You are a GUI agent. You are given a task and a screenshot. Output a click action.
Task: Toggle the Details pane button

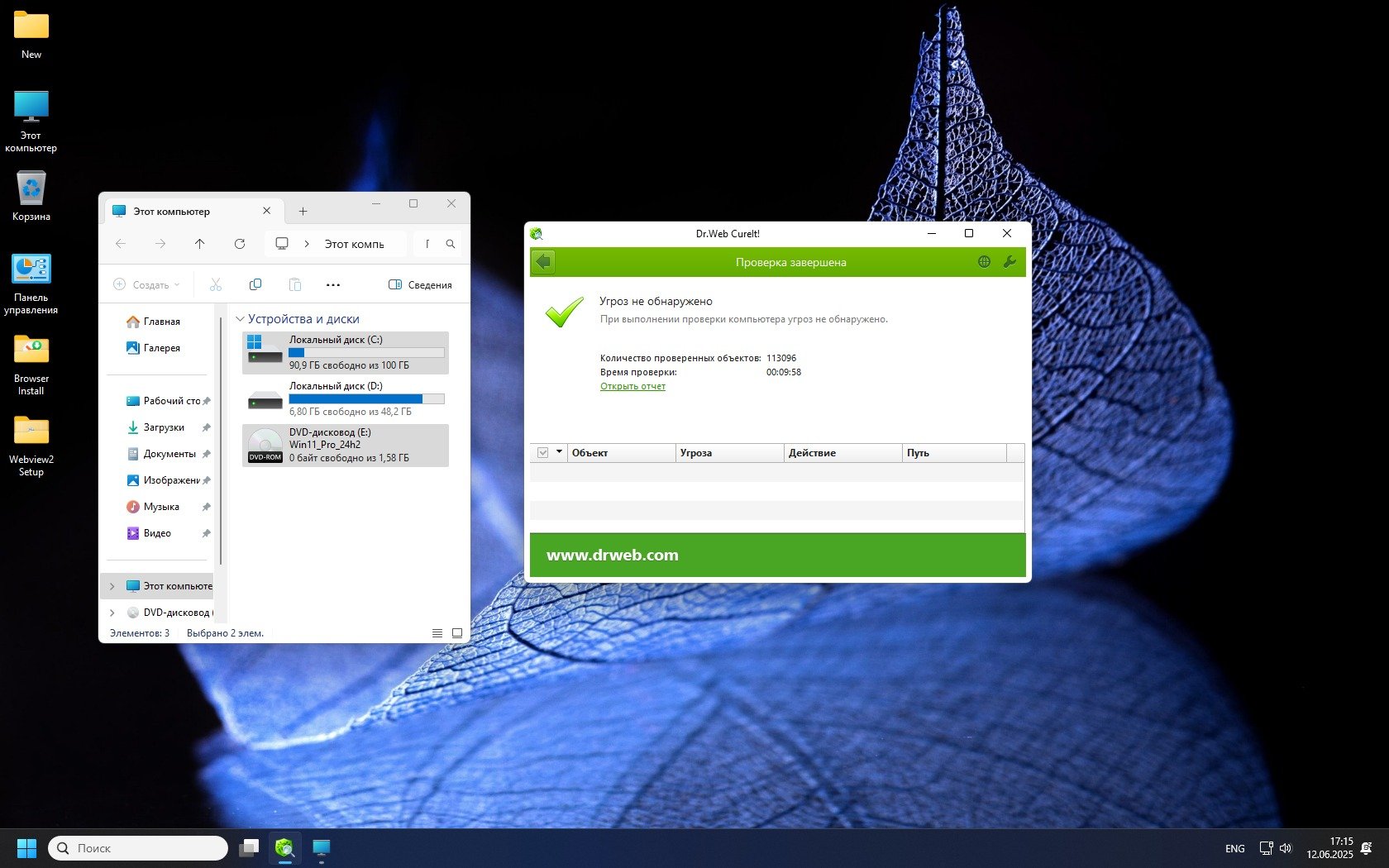click(x=420, y=284)
